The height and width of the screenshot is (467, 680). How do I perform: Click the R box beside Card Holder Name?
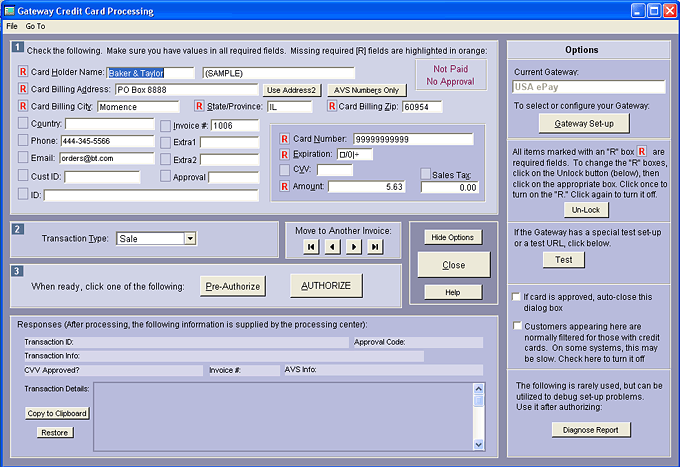tap(24, 72)
